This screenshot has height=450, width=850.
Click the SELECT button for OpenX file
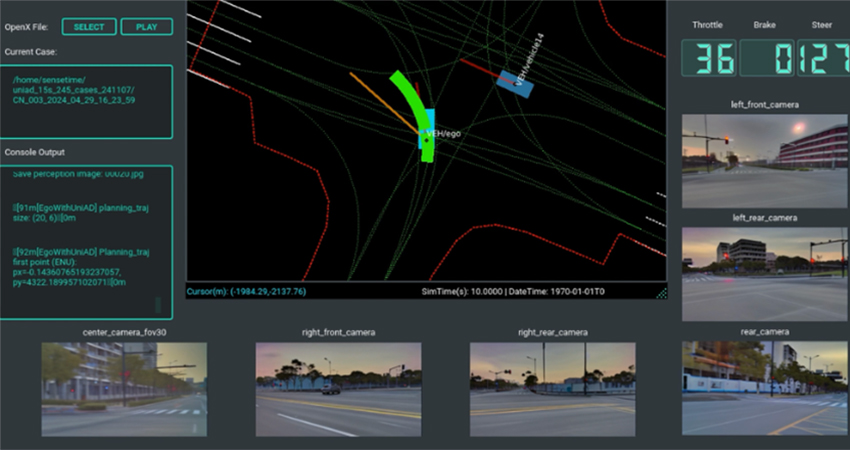[88, 27]
